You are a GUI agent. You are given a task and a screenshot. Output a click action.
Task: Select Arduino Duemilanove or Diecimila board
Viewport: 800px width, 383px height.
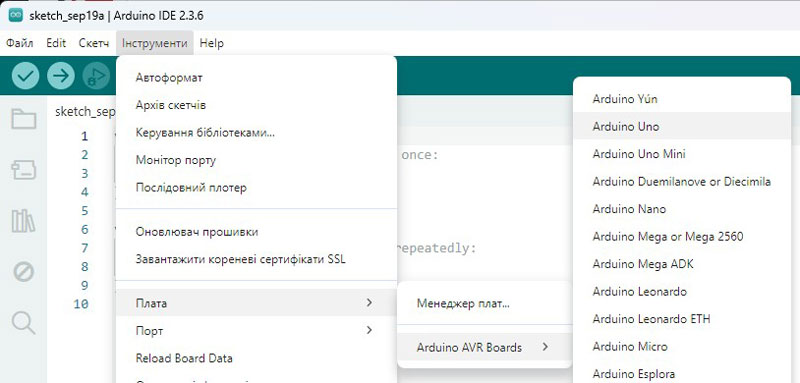(682, 182)
